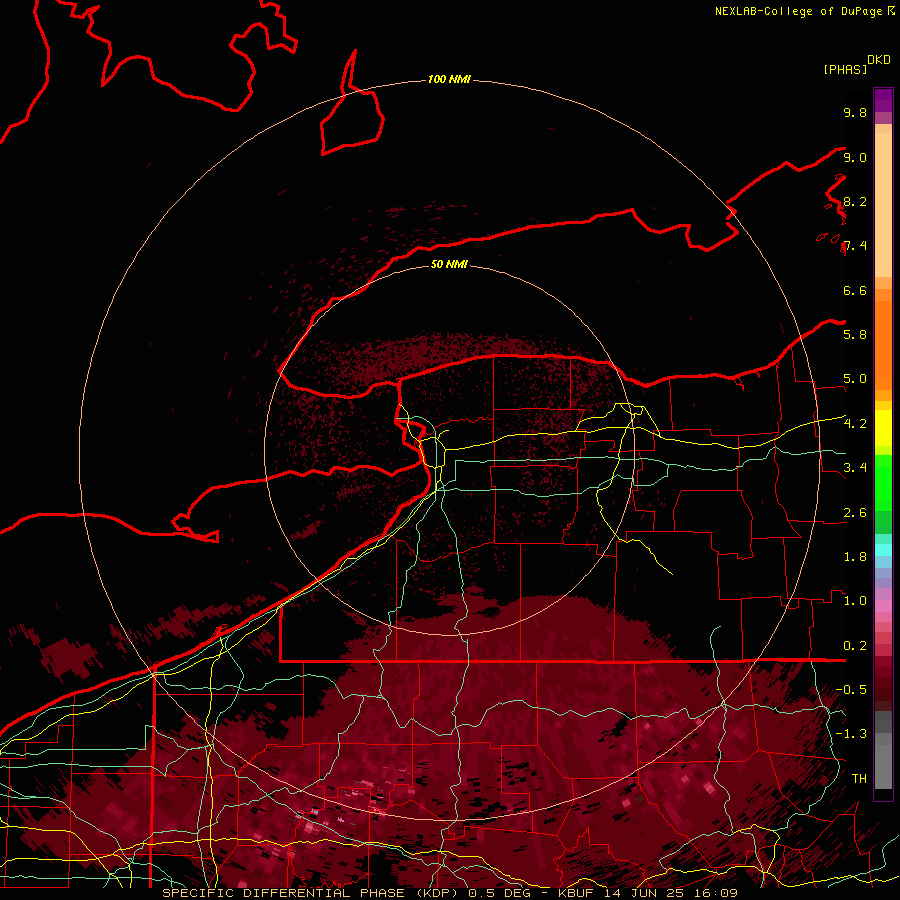
Task: Click the 100 NMI range ring label
Action: pyautogui.click(x=449, y=79)
